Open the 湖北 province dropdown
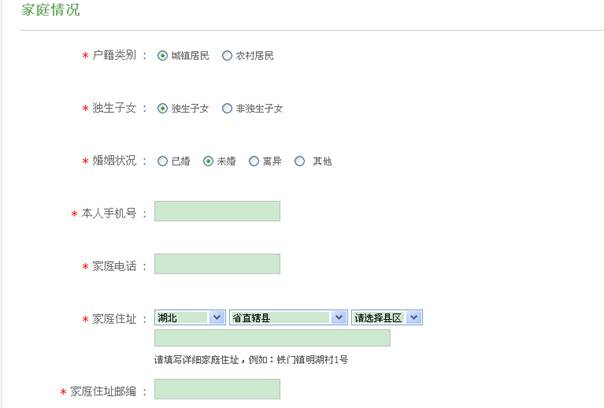This screenshot has width=604, height=408. (x=190, y=318)
